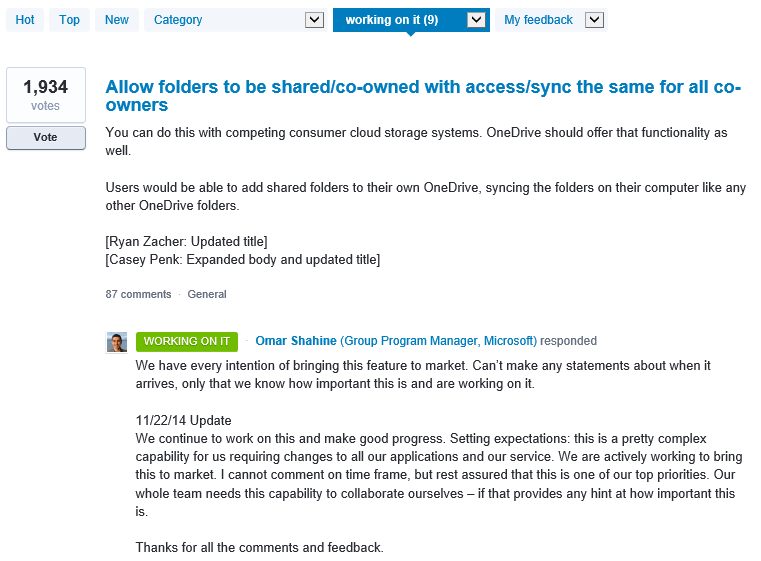Screen dimensions: 761x561
Task: Click the Group Program Manager, Microsoft title
Action: (x=438, y=341)
